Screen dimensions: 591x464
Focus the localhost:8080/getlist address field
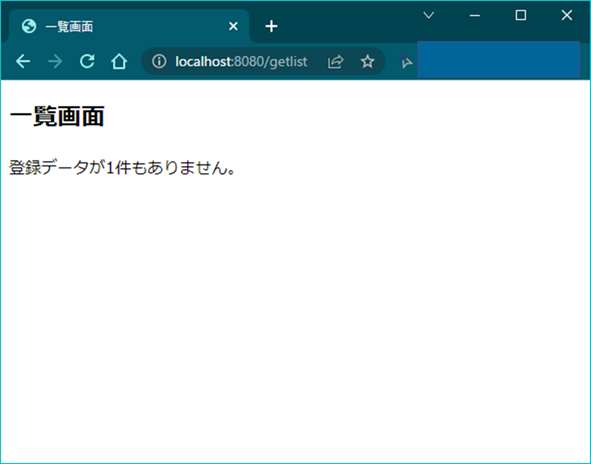241,61
